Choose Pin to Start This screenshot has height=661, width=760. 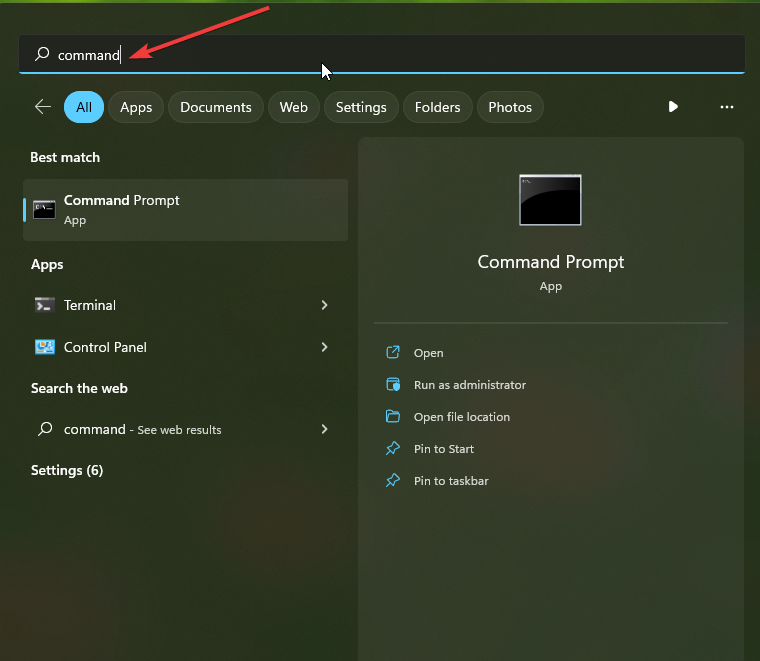pyautogui.click(x=443, y=449)
